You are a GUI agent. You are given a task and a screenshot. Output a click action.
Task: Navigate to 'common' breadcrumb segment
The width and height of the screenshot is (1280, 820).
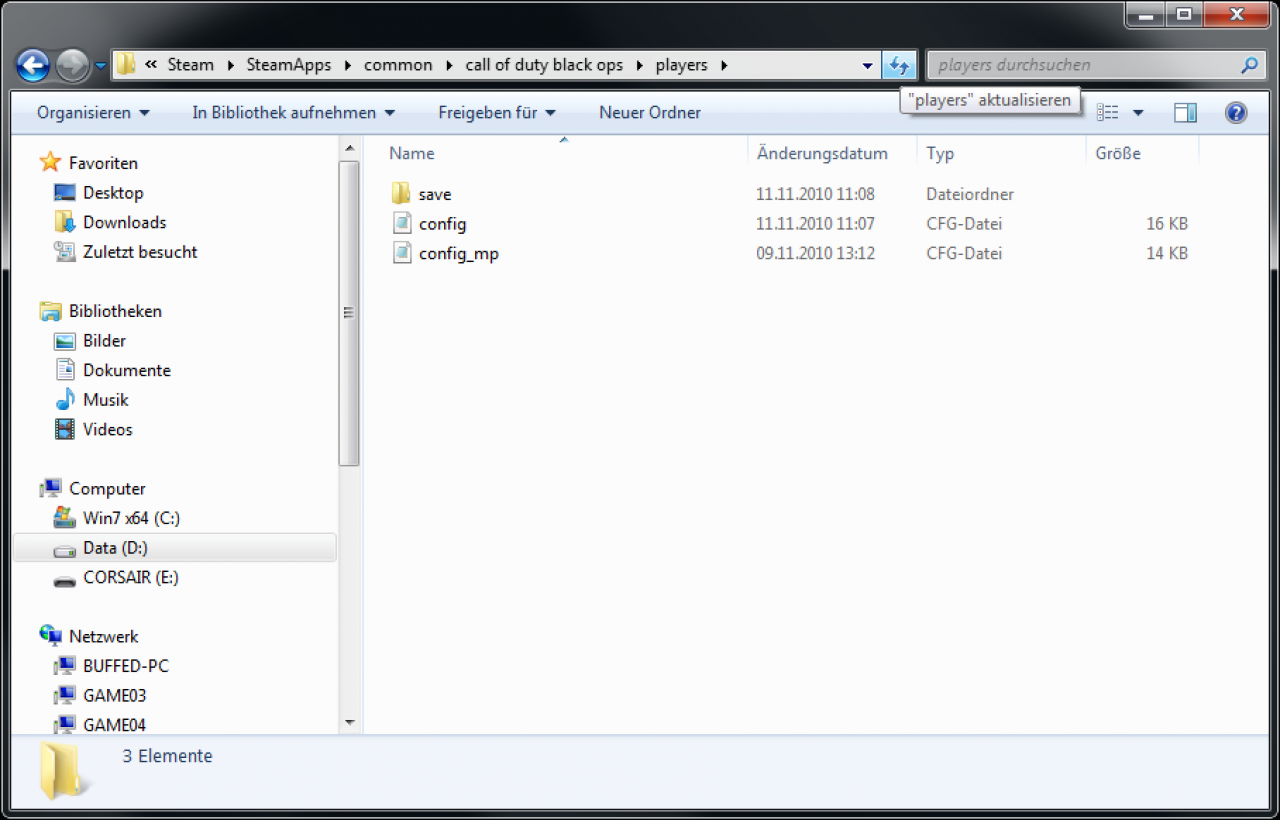[398, 65]
